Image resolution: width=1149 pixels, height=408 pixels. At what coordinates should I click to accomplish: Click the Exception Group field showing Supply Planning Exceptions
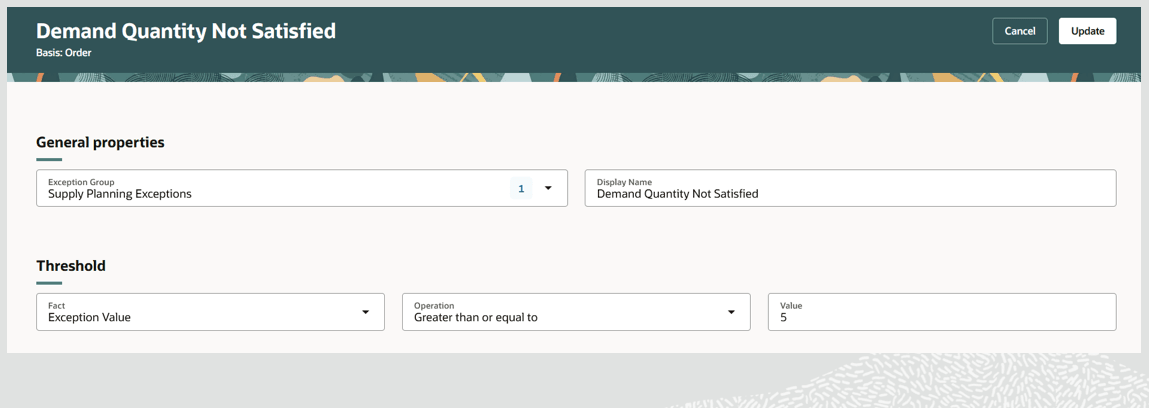pos(302,188)
